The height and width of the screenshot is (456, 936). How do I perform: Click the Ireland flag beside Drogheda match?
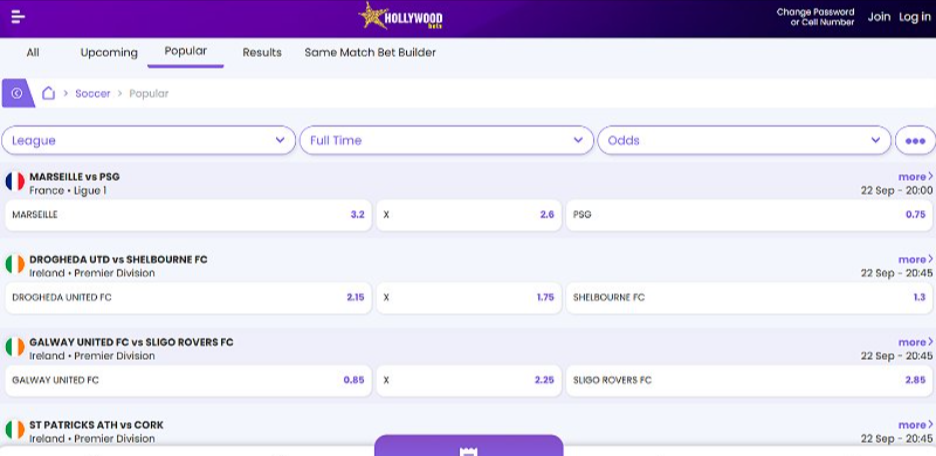click(x=15, y=265)
